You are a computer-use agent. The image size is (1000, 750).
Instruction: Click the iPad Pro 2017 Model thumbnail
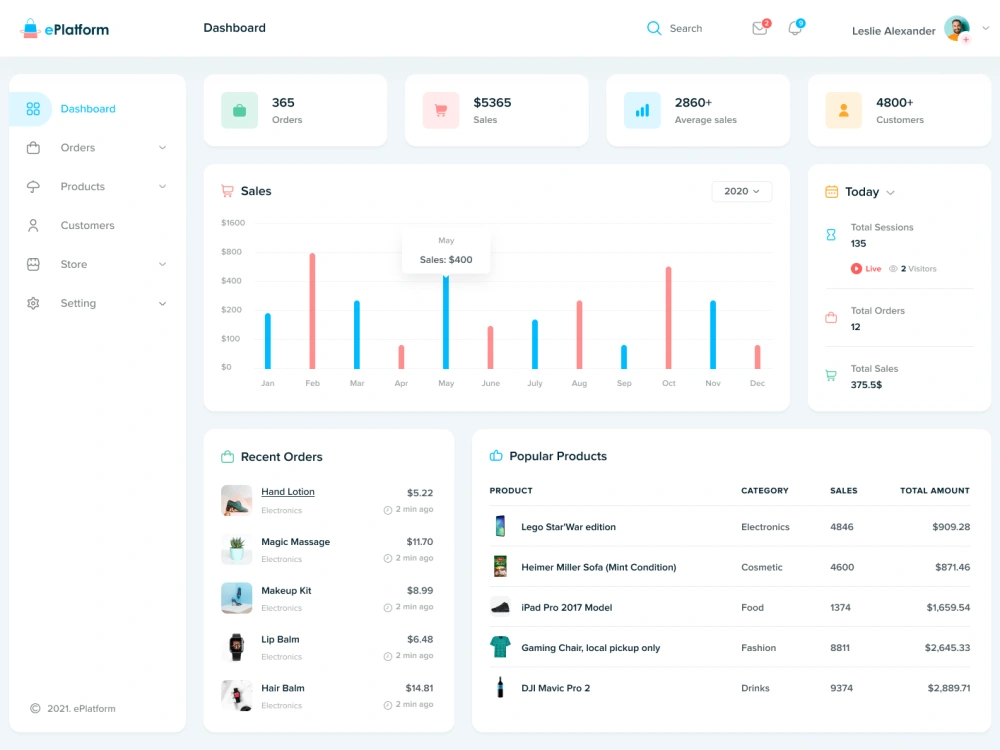500,607
